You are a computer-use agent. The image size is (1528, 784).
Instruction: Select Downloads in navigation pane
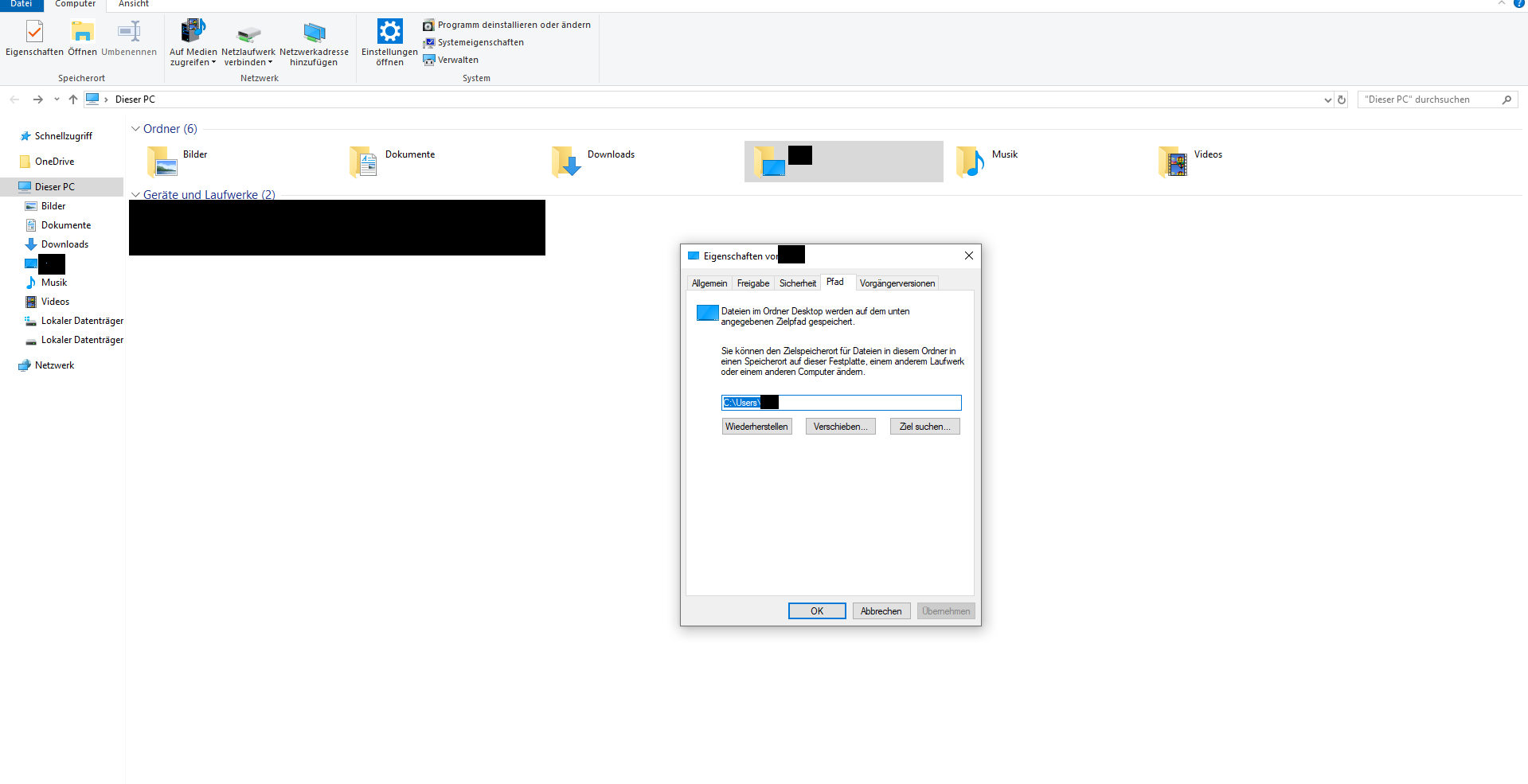[x=57, y=244]
